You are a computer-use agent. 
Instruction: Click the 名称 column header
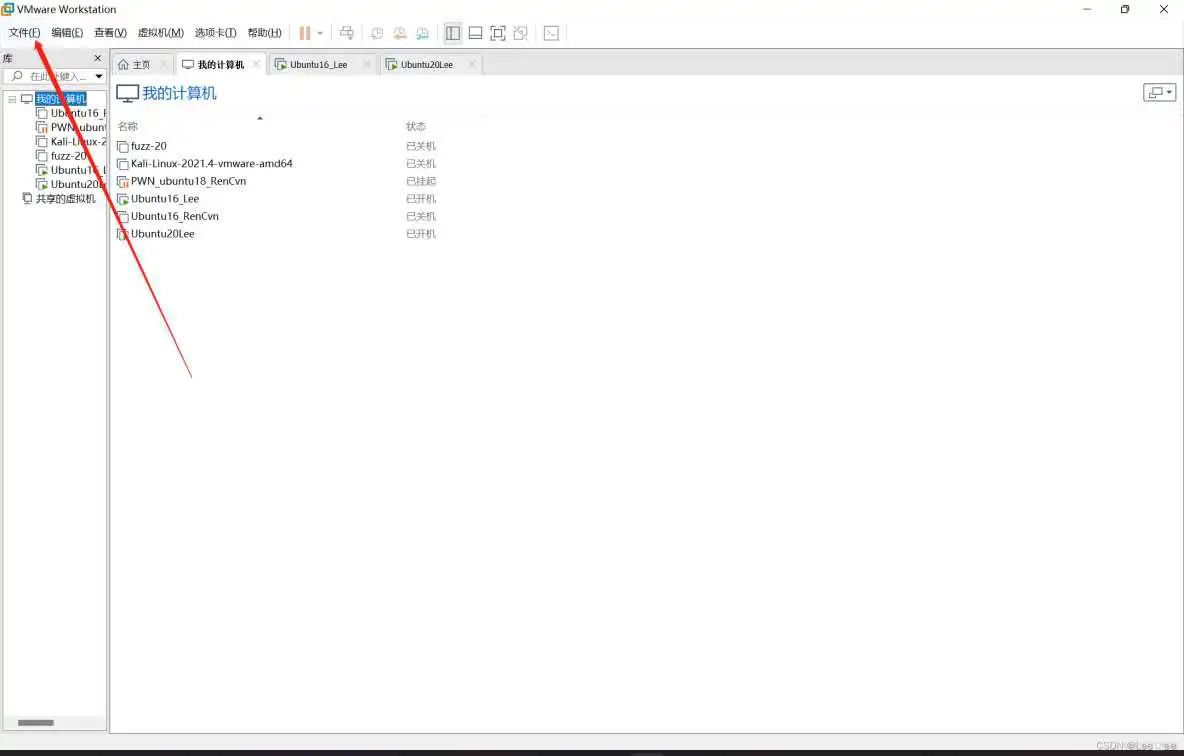[x=128, y=127]
